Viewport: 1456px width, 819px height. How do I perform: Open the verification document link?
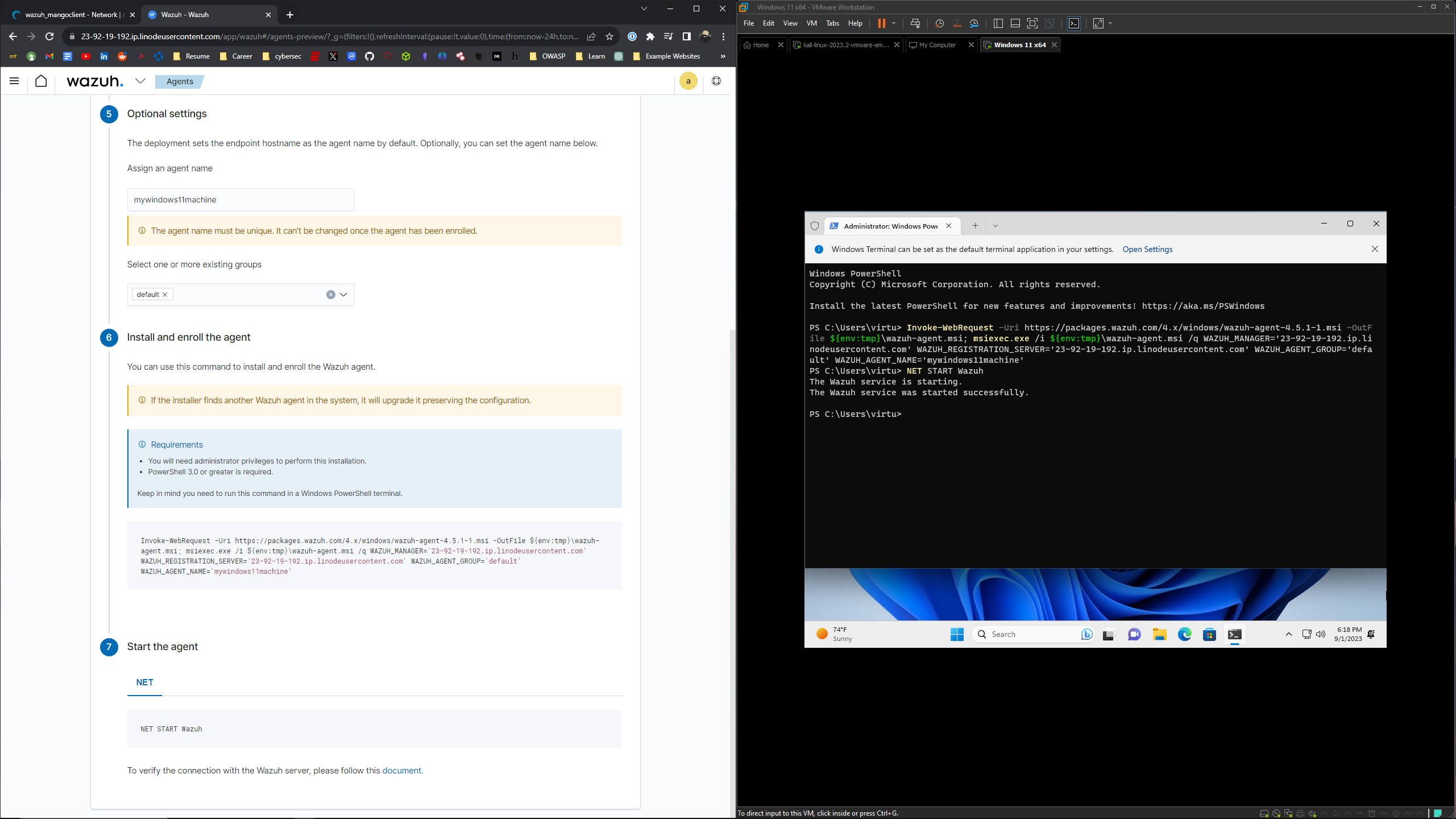401,771
